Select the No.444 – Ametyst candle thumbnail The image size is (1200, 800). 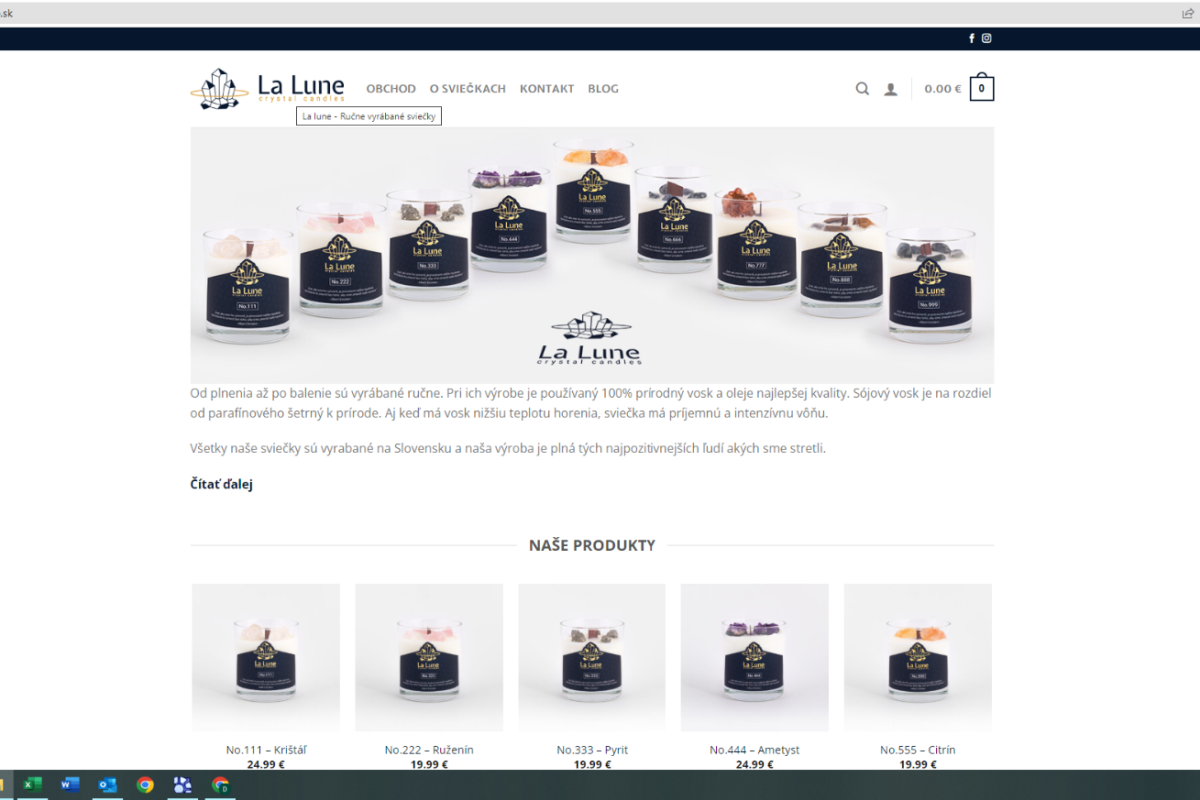click(755, 658)
